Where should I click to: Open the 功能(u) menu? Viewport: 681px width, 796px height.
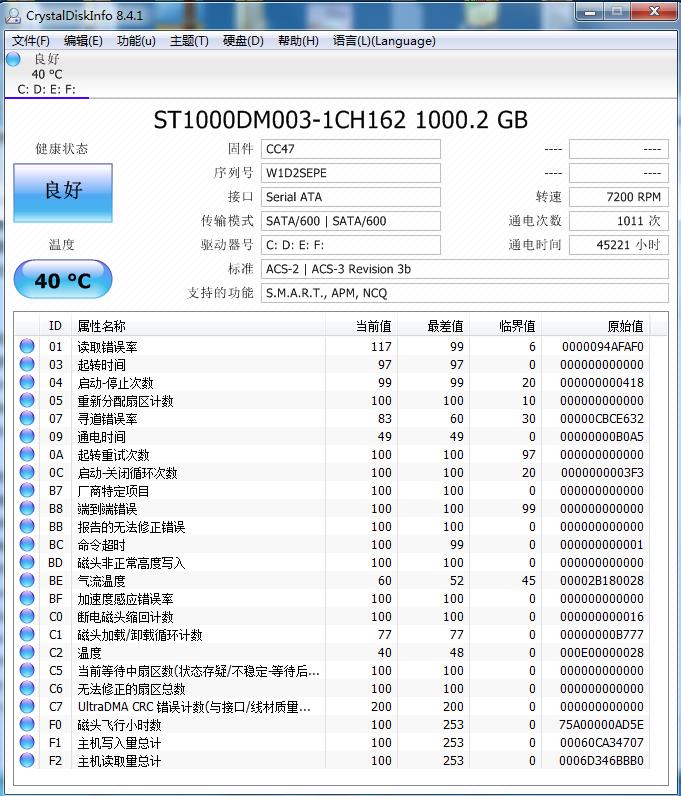click(x=136, y=41)
